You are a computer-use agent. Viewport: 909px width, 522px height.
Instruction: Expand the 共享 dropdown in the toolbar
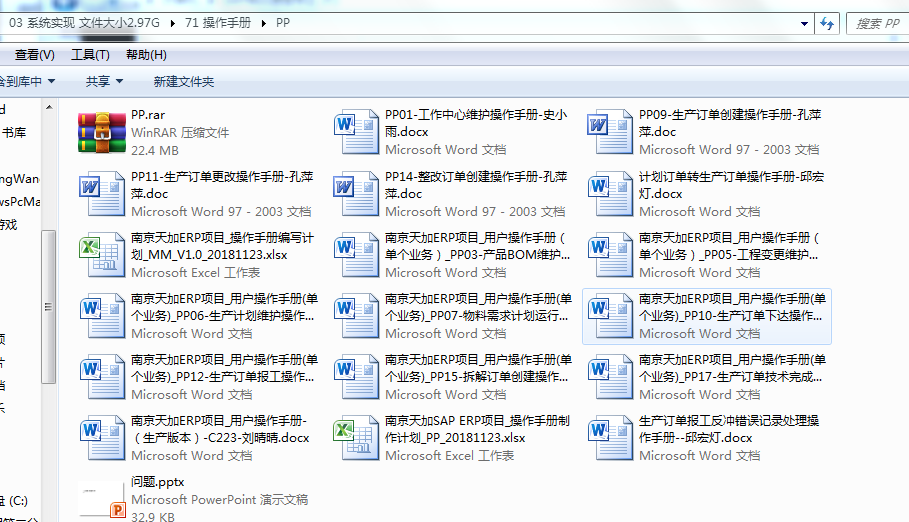tap(104, 81)
